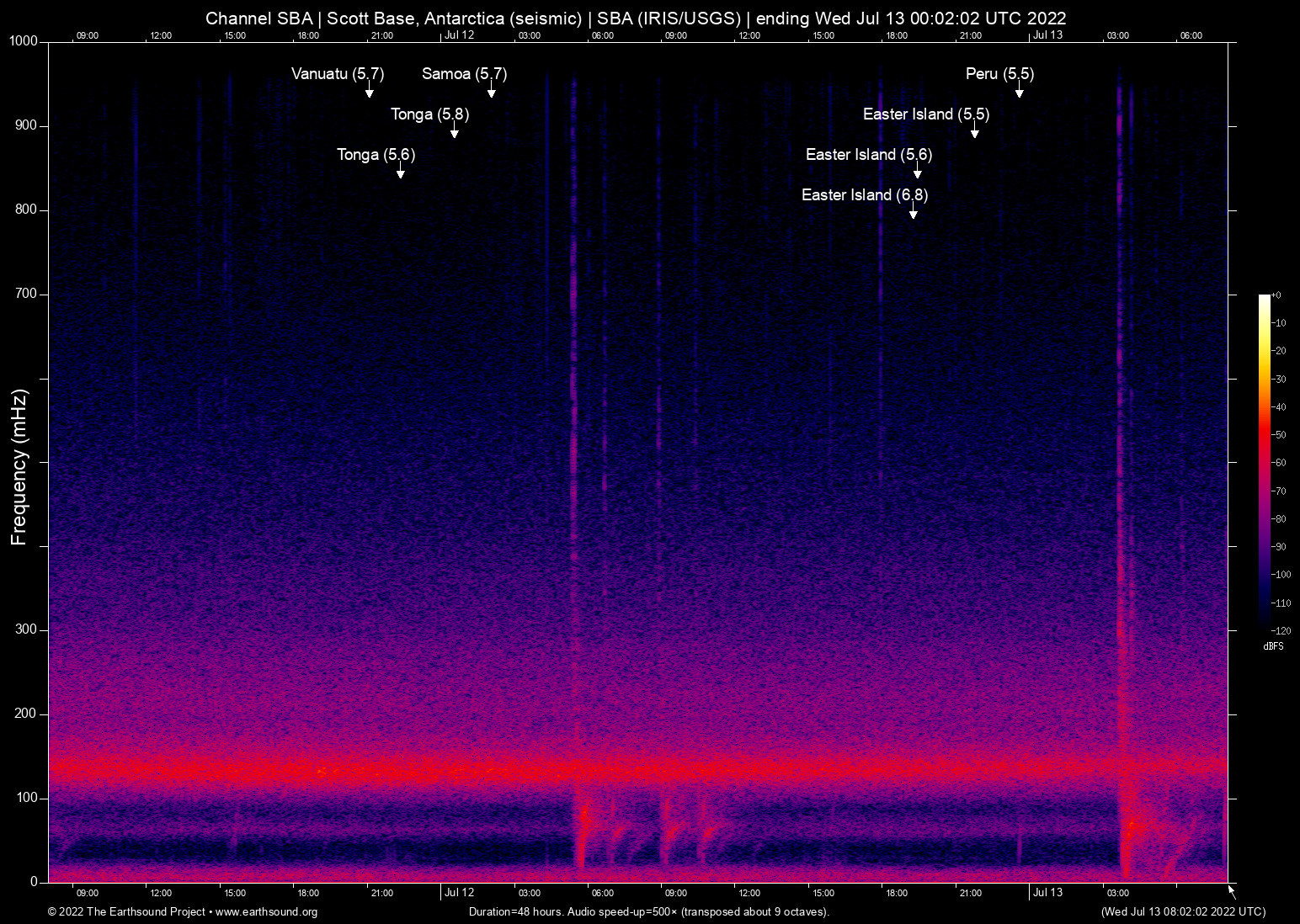1300x924 pixels.
Task: Click the Frequency (mHz) axis label
Action: pos(19,467)
